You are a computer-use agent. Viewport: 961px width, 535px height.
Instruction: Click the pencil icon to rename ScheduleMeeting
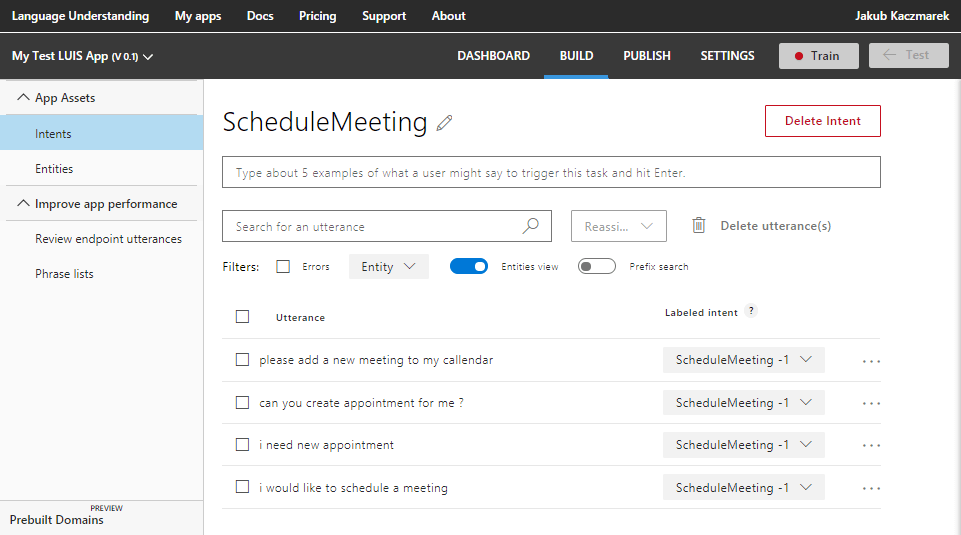(444, 123)
